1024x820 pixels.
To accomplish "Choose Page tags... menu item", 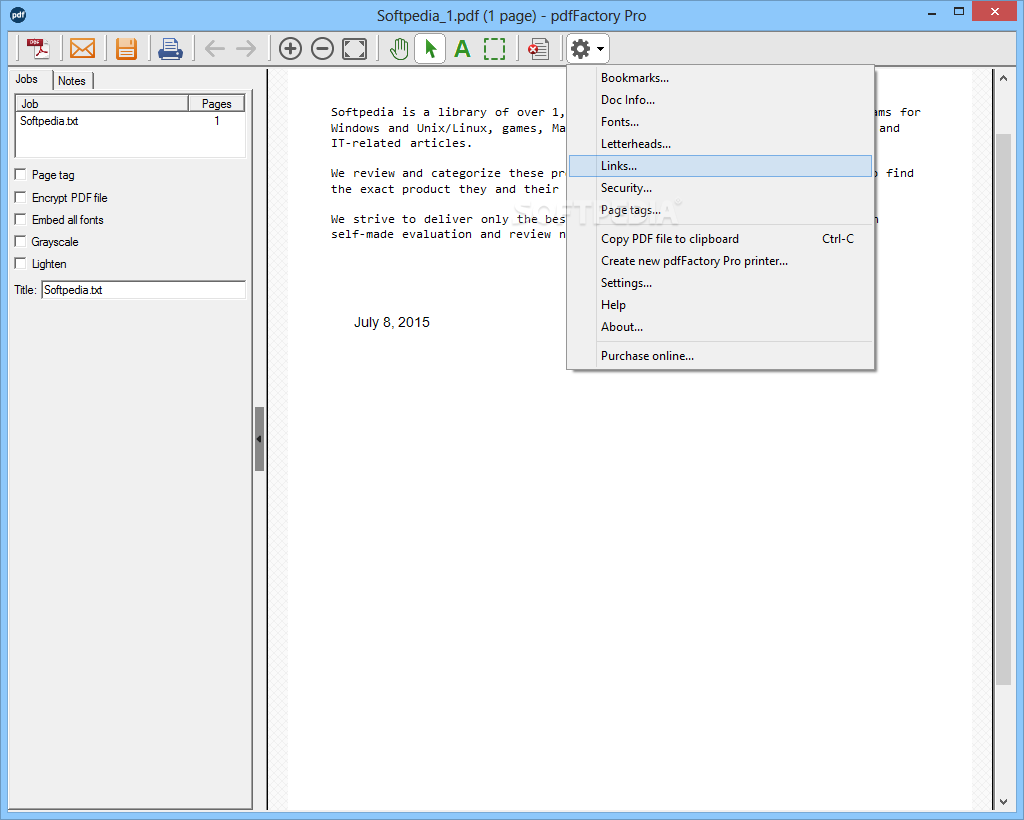I will tap(720, 210).
